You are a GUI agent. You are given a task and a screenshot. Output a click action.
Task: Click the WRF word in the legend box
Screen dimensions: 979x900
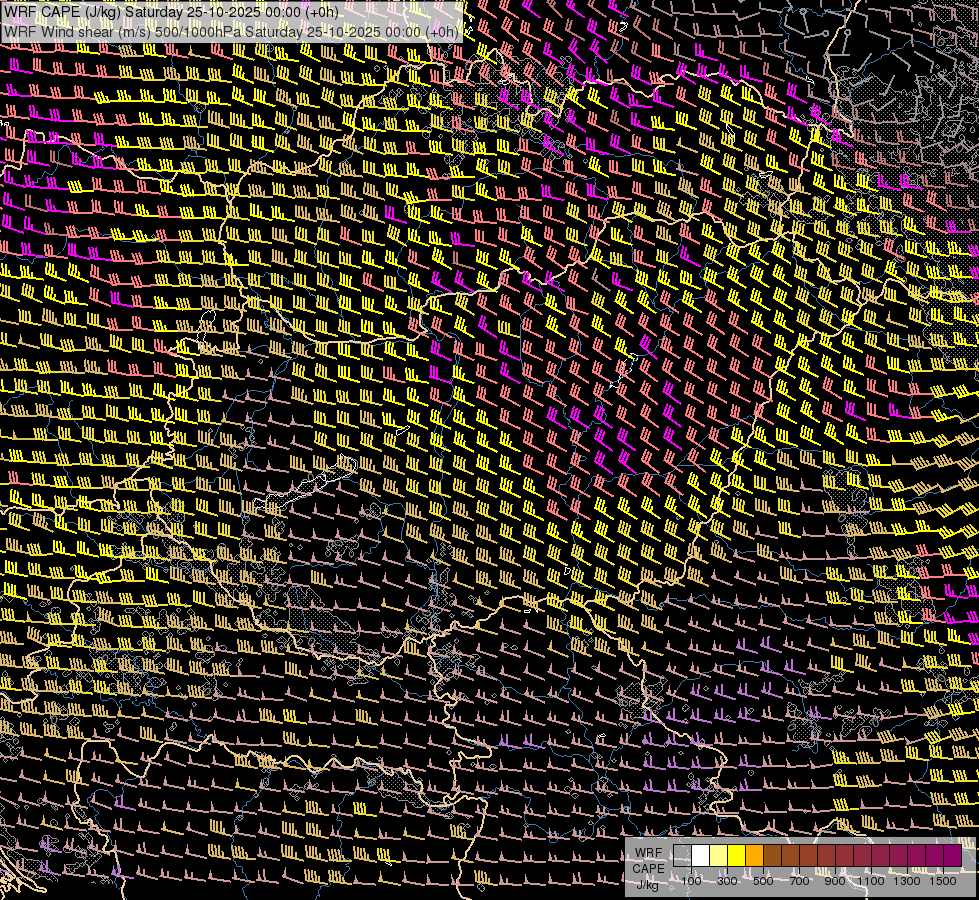(x=649, y=853)
